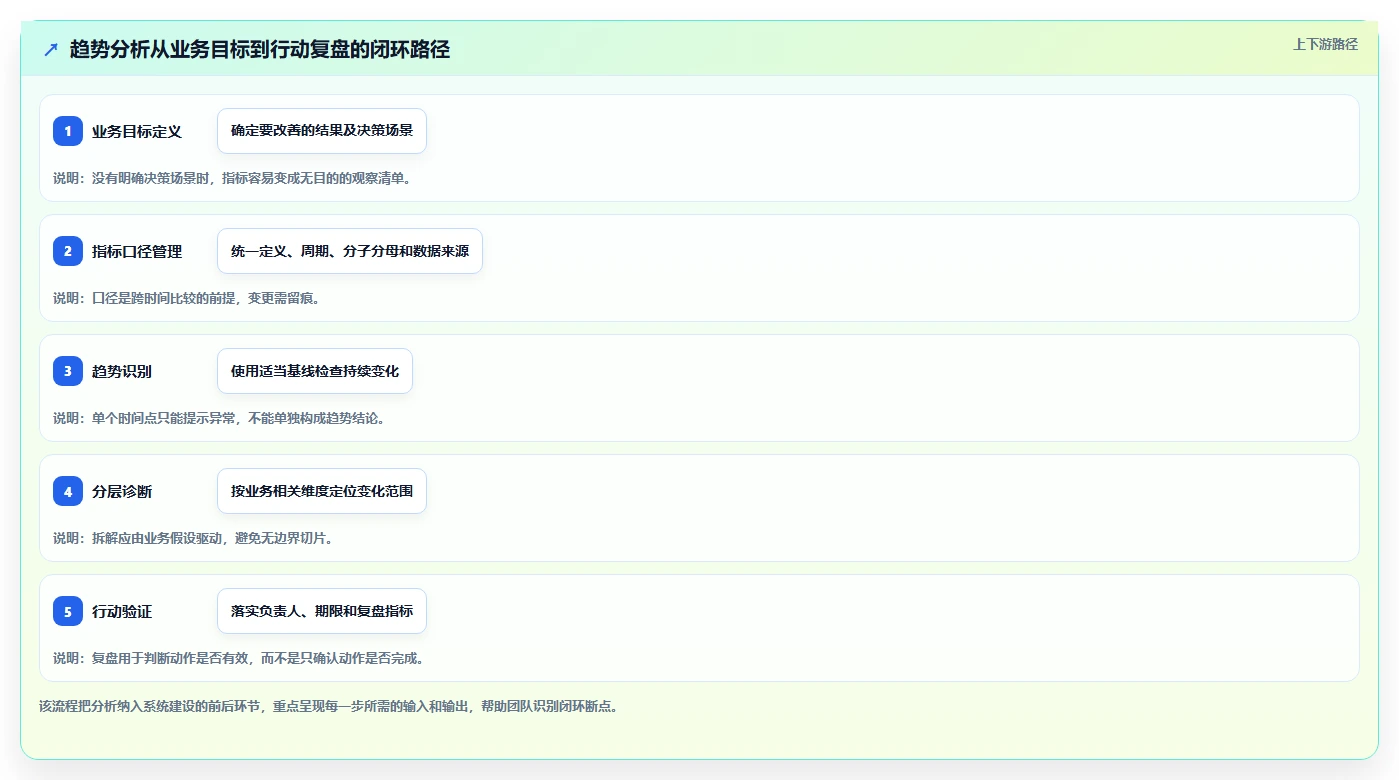The width and height of the screenshot is (1399, 780).
Task: Click the trend arrow icon beside the title
Action: pyautogui.click(x=51, y=49)
